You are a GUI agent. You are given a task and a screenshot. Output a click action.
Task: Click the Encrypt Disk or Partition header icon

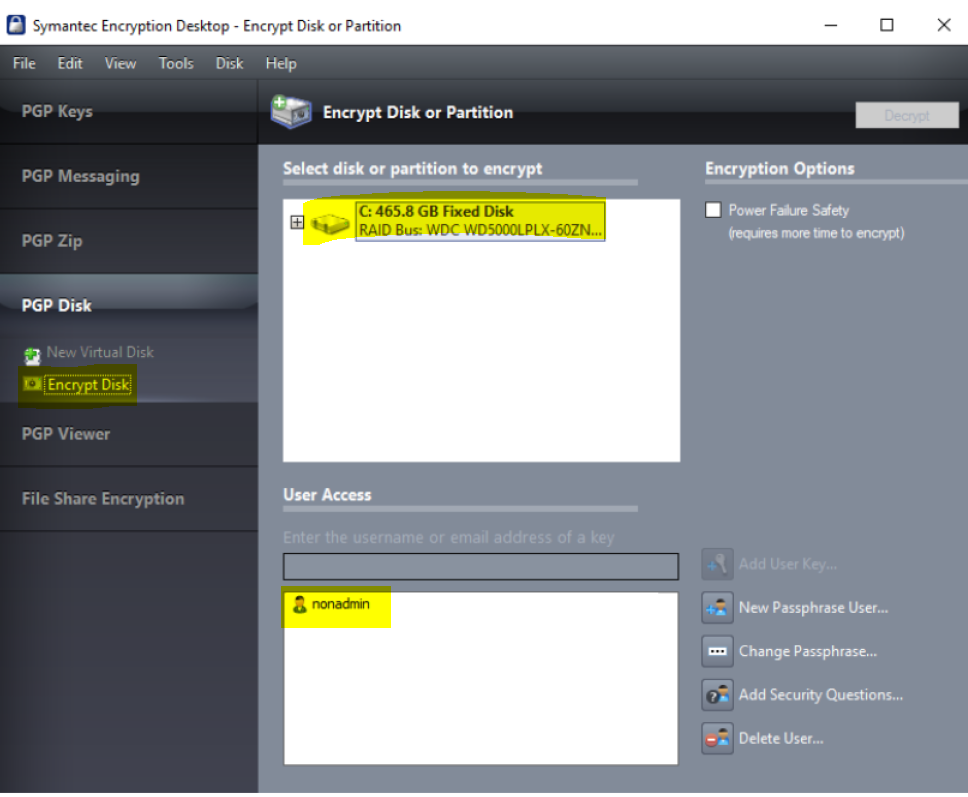291,113
